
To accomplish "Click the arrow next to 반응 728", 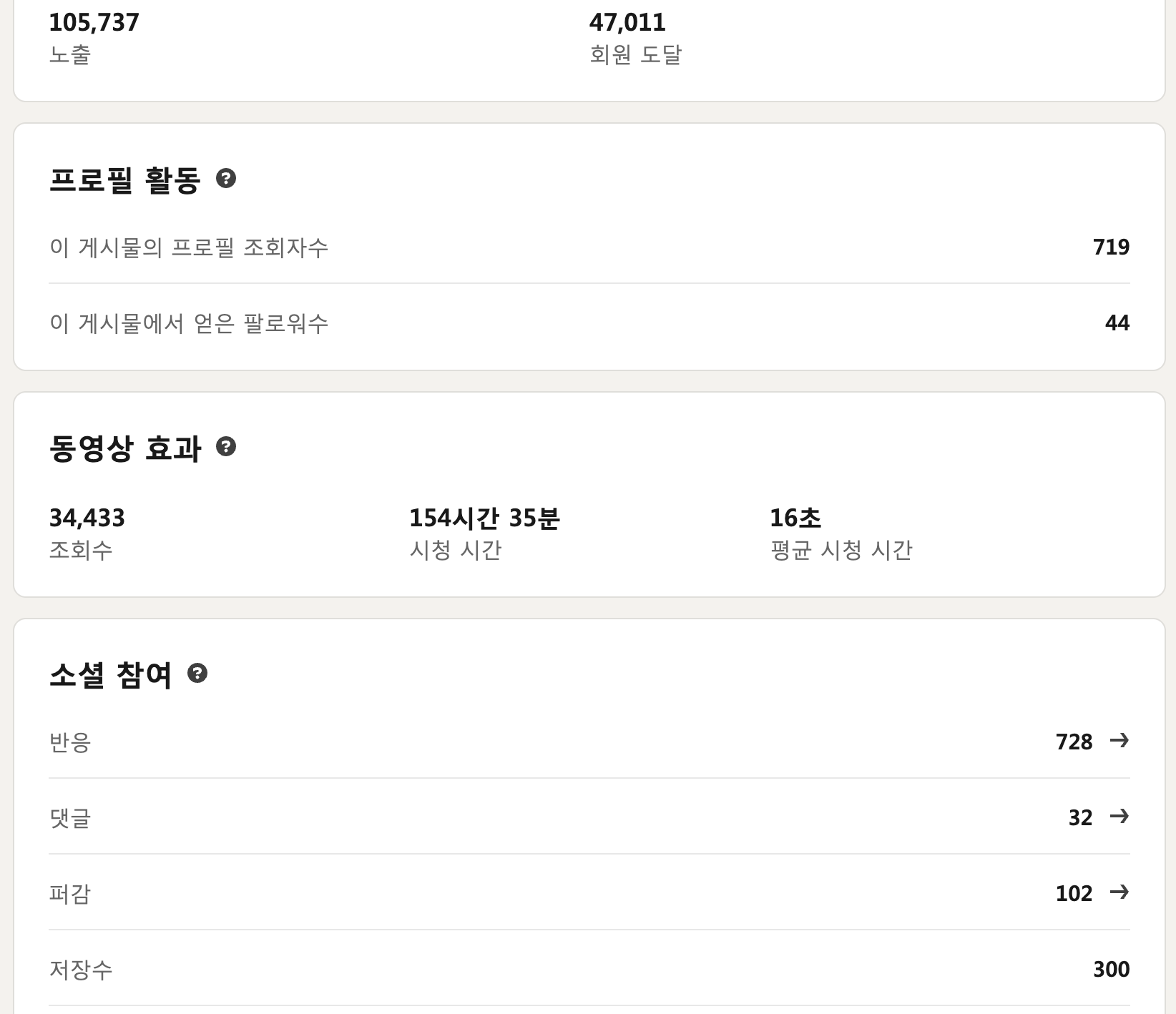I will (x=1121, y=742).
